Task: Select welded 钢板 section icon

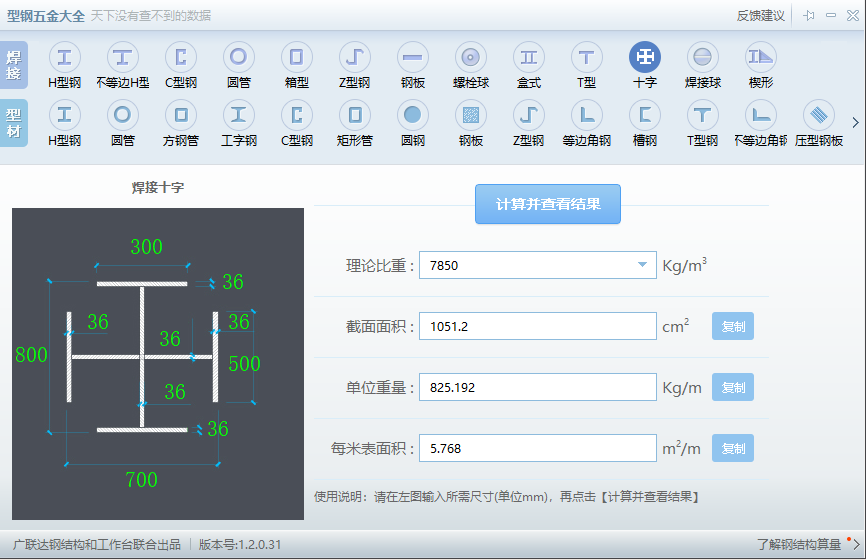Action: [413, 57]
